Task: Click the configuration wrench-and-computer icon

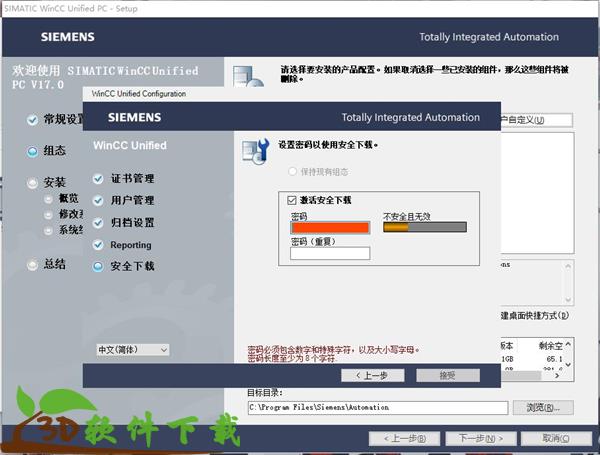Action: (x=256, y=152)
